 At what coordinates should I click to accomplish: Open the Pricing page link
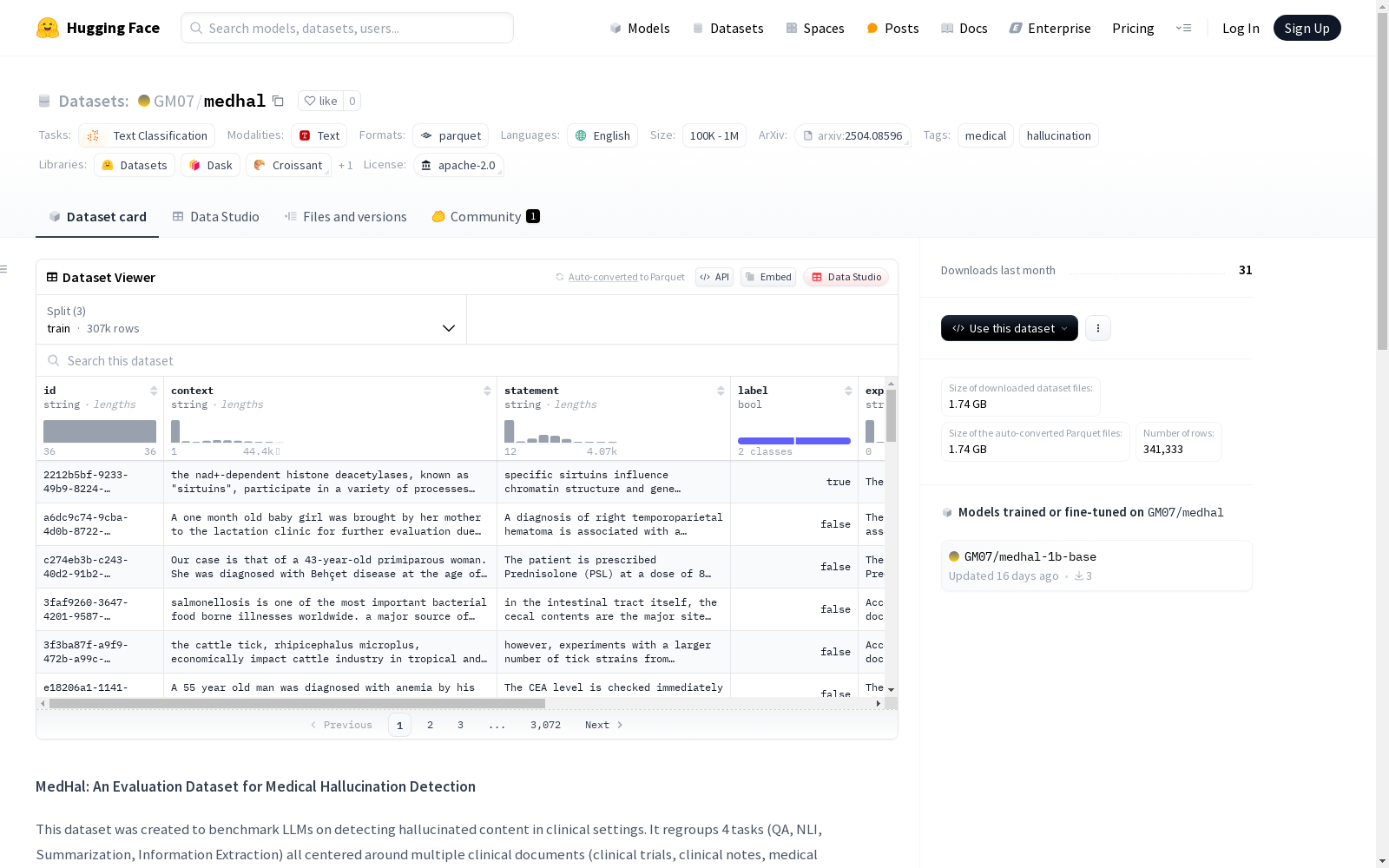[x=1133, y=28]
